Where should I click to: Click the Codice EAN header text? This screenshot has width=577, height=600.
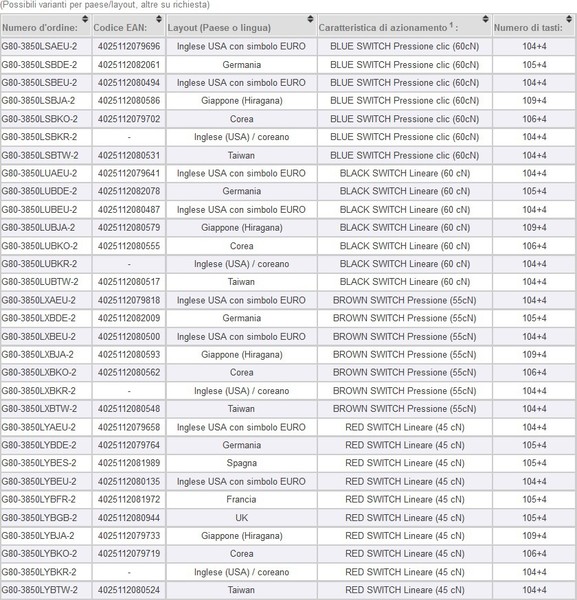[x=120, y=28]
